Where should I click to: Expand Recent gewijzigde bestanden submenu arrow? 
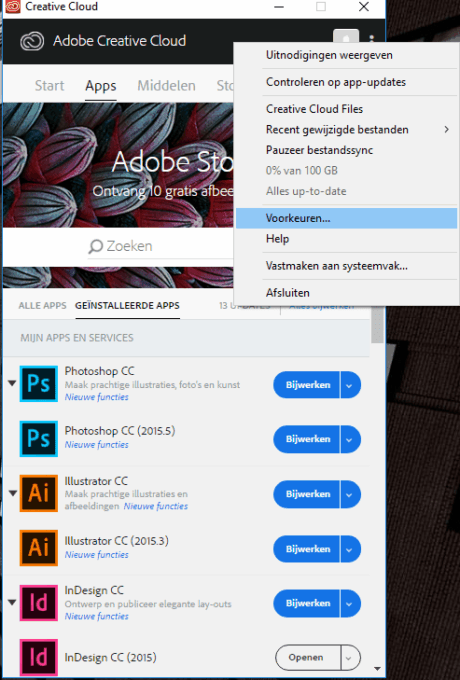[x=447, y=130]
